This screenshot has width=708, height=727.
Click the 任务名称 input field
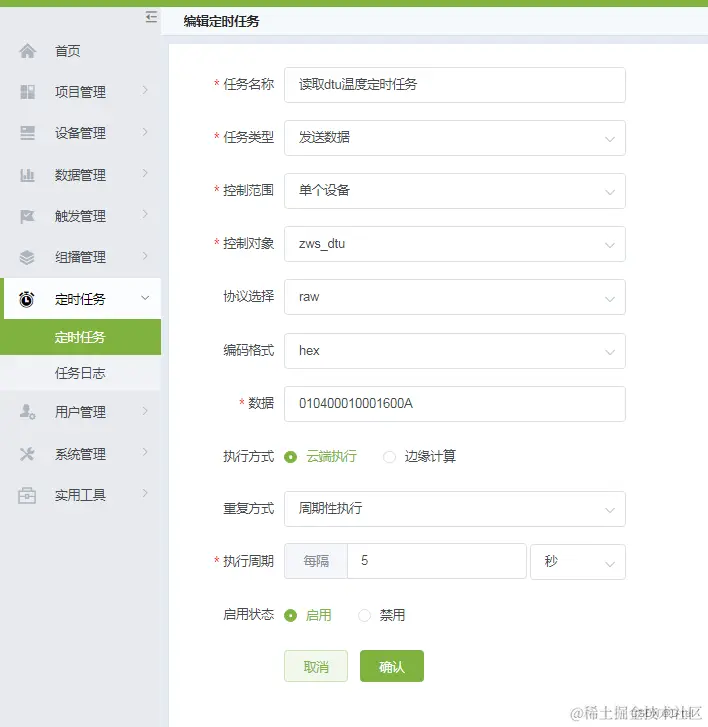[x=455, y=85]
